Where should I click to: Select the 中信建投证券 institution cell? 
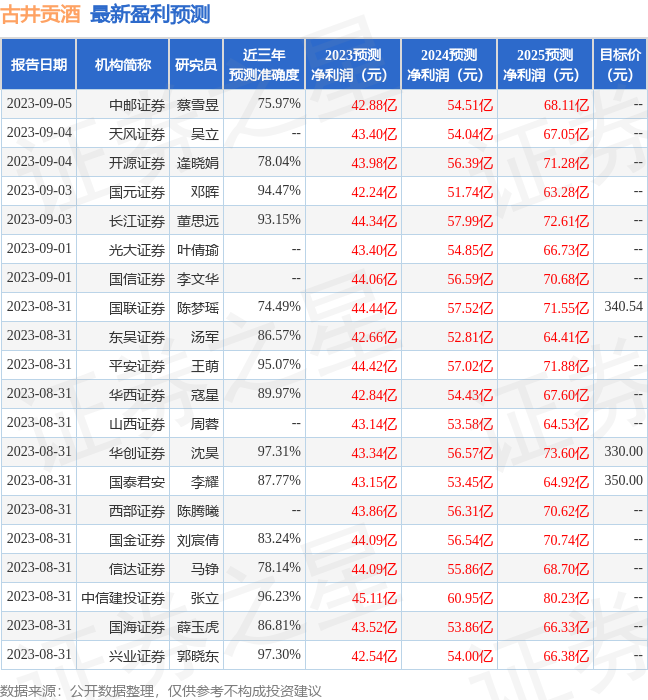(123, 598)
